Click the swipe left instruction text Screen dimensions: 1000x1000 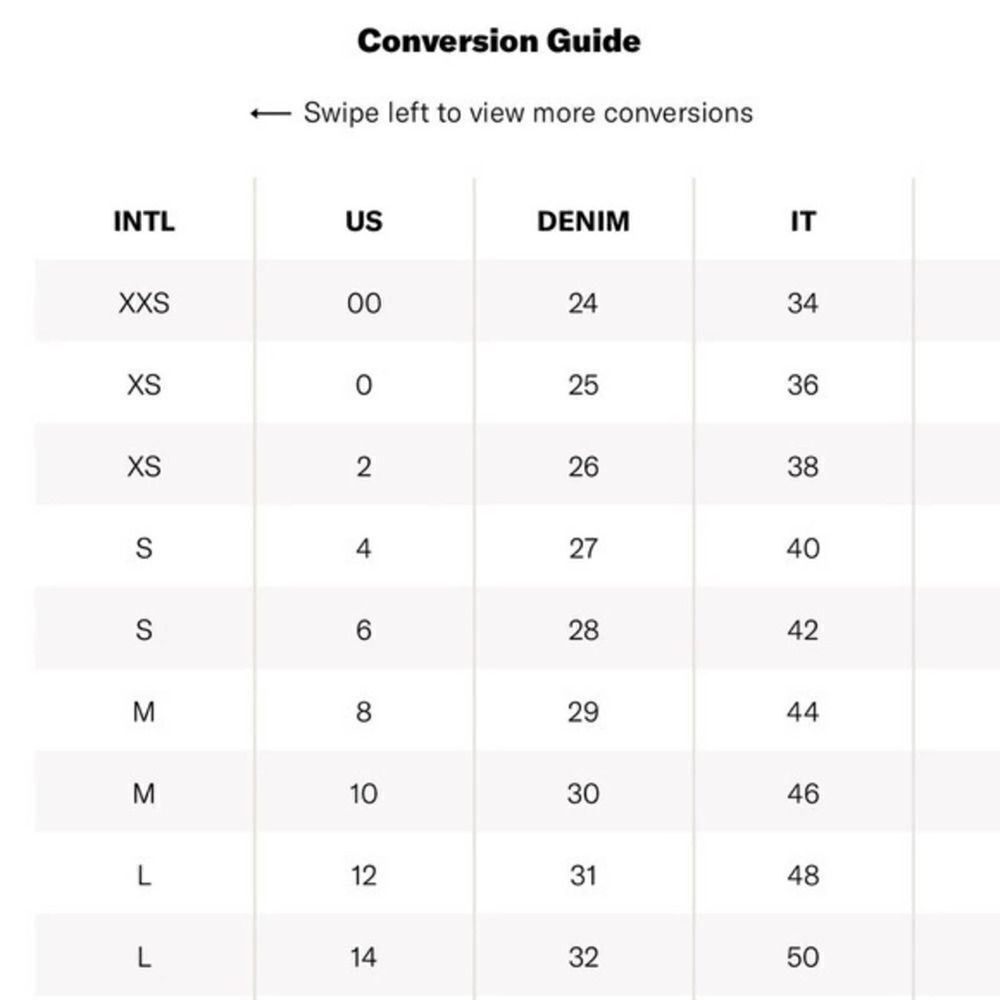point(528,113)
